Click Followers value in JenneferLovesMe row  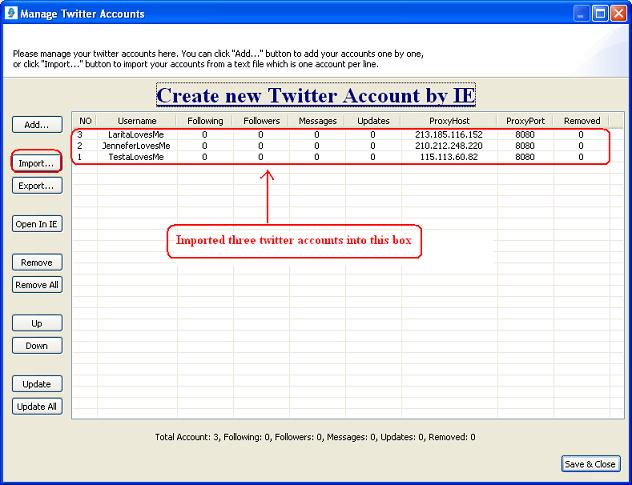click(261, 146)
